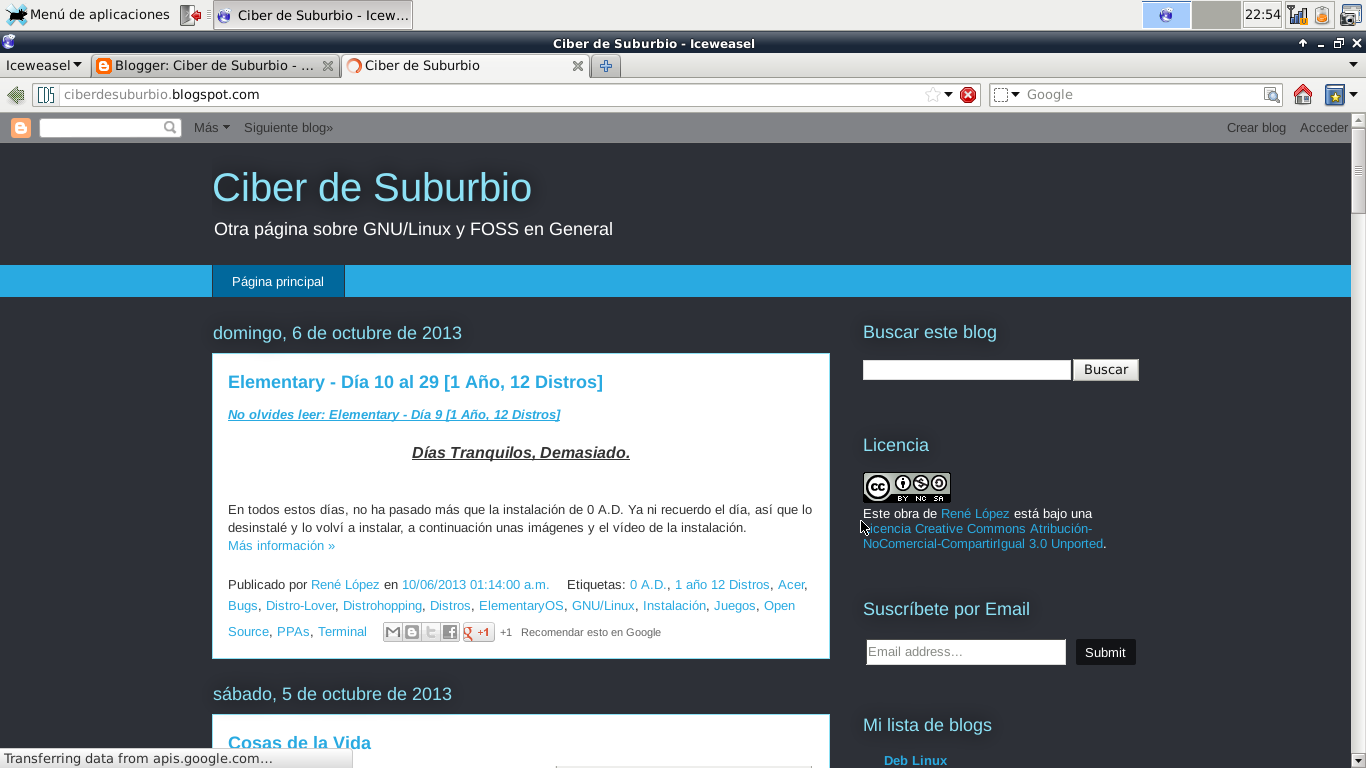
Task: Open author René López under the post
Action: click(x=345, y=585)
